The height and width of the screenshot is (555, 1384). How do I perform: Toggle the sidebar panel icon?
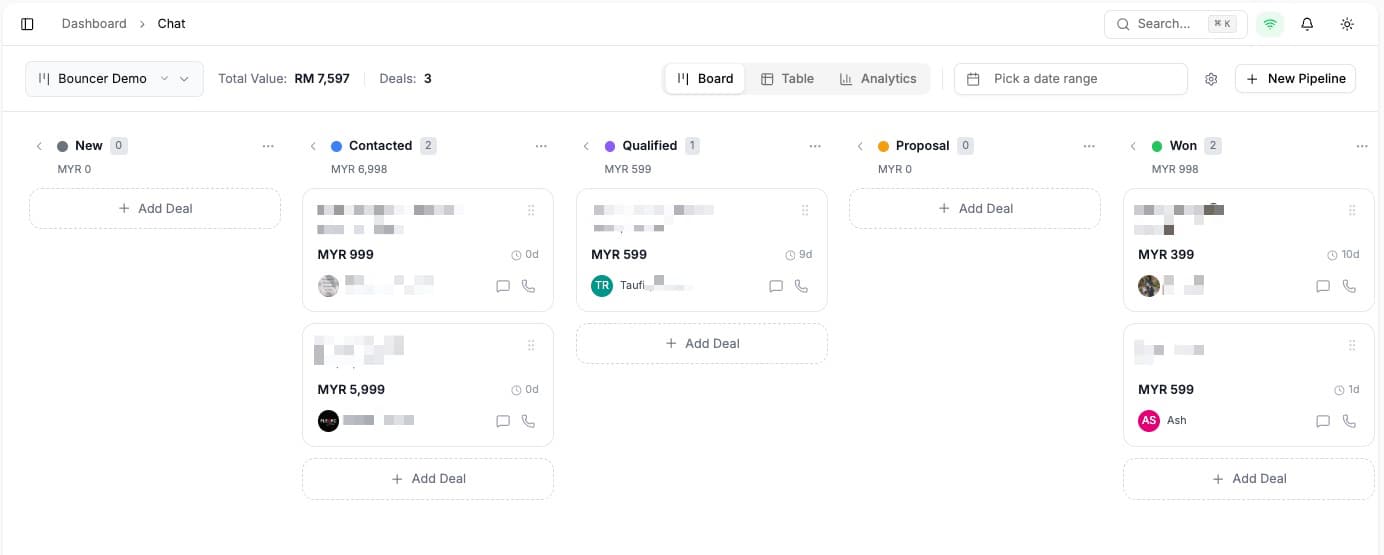pos(27,24)
